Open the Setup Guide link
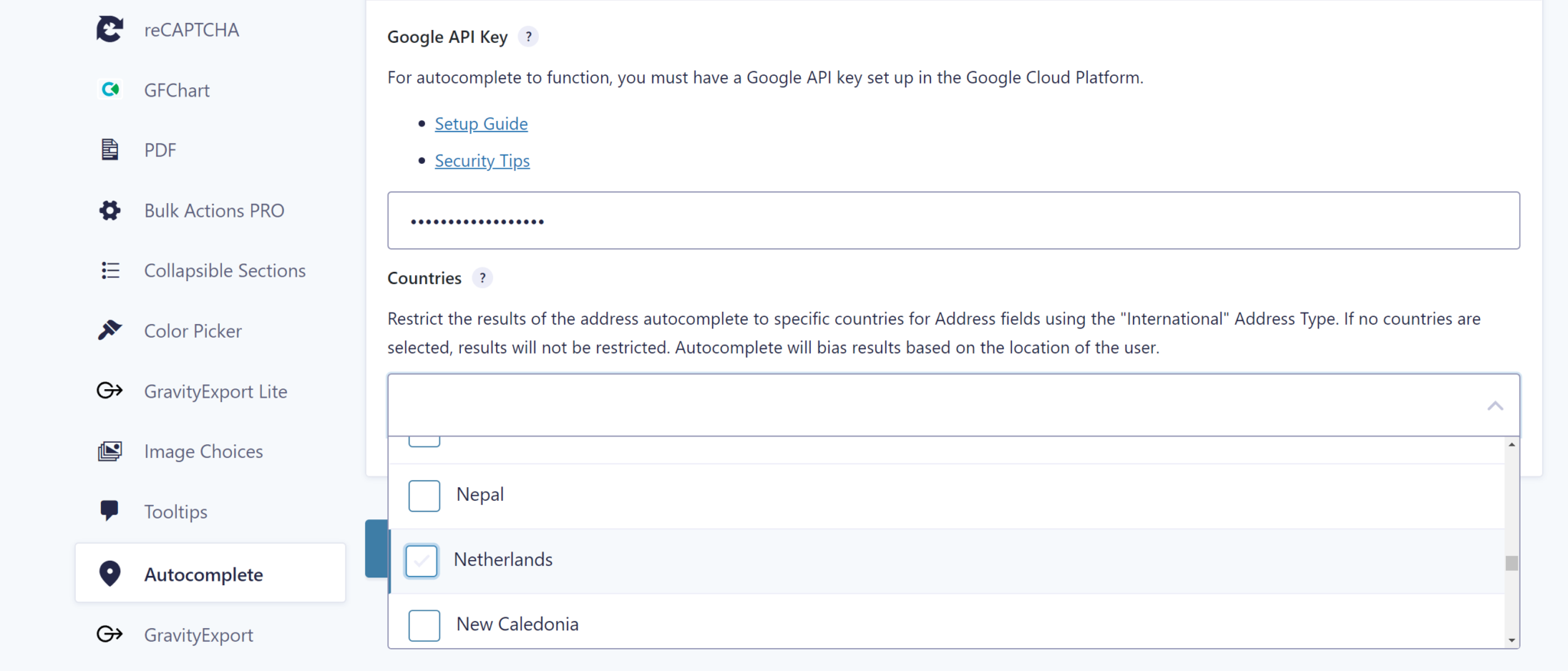 tap(481, 124)
